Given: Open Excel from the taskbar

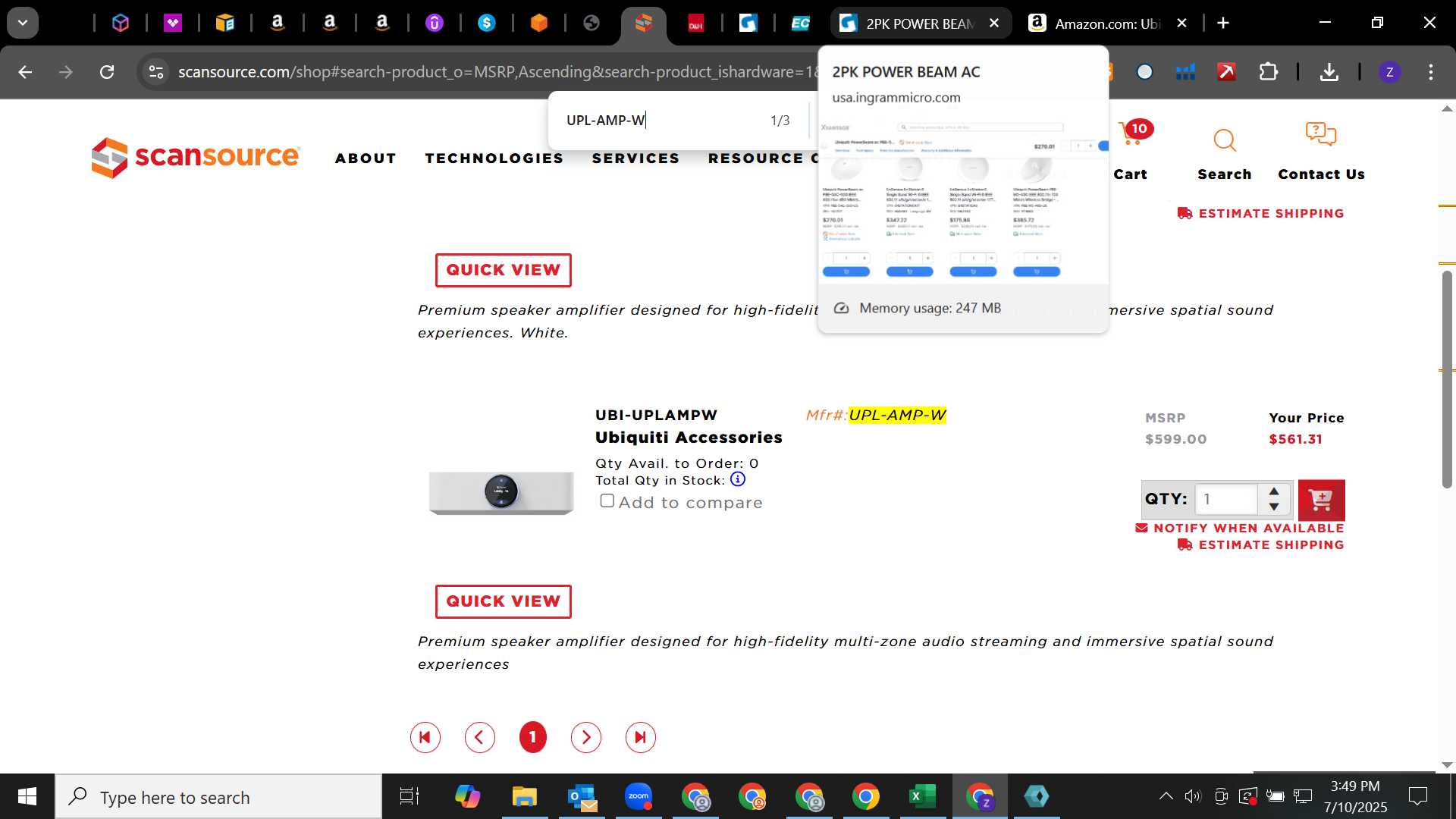Looking at the screenshot, I should 922,796.
